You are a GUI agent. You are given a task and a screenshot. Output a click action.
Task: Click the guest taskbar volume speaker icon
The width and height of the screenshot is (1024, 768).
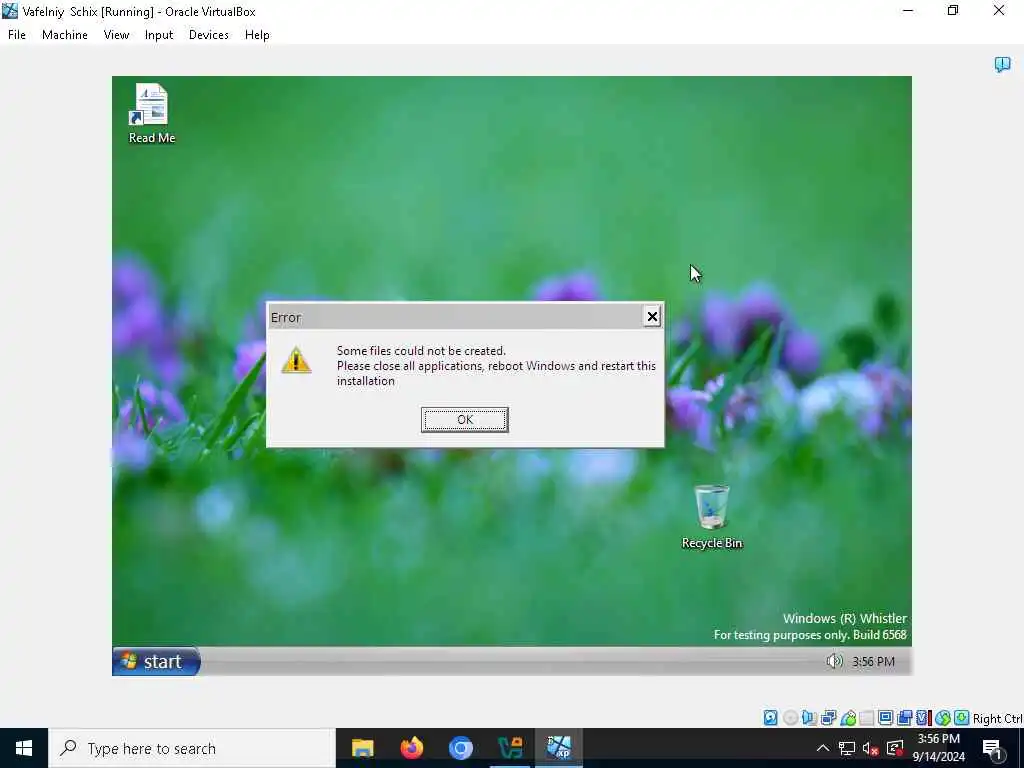[834, 662]
